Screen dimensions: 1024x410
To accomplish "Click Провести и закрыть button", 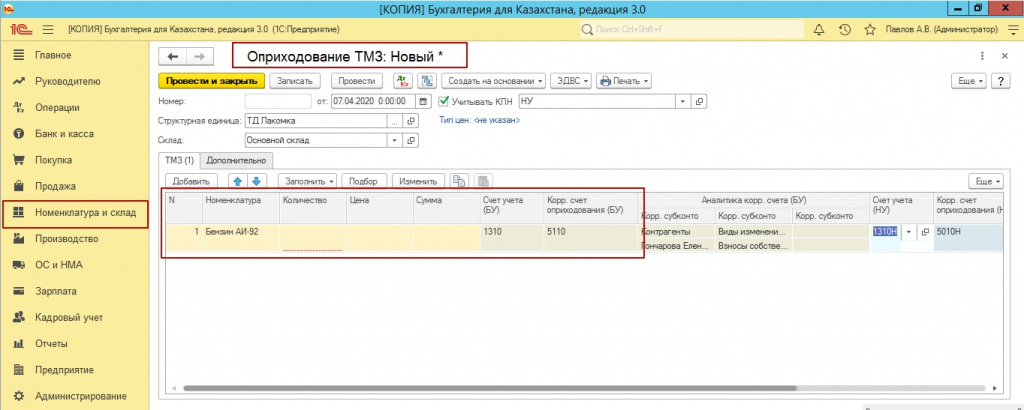I will [212, 81].
